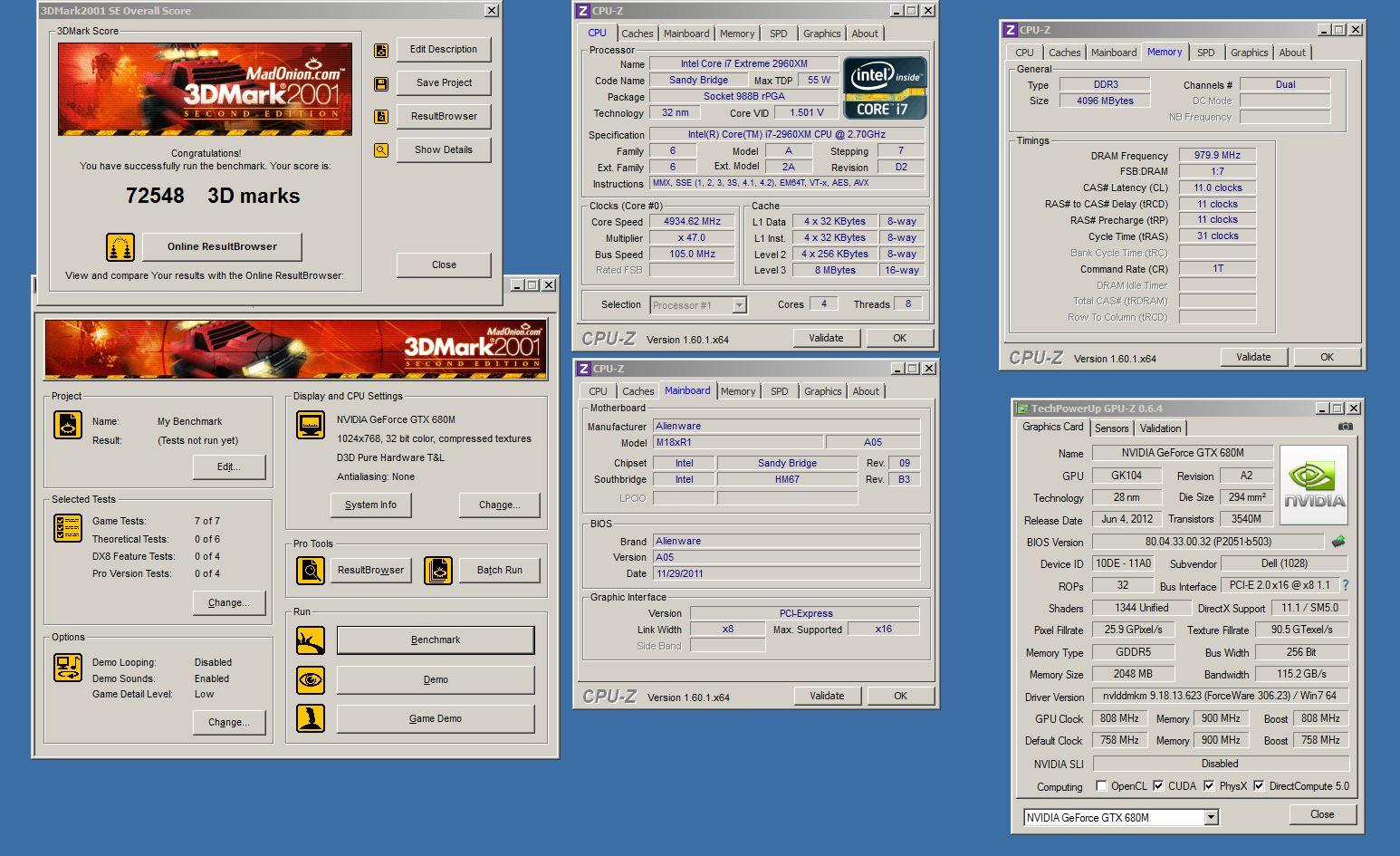1400x856 pixels.
Task: Switch to Caches tab in CPU window
Action: [x=637, y=34]
